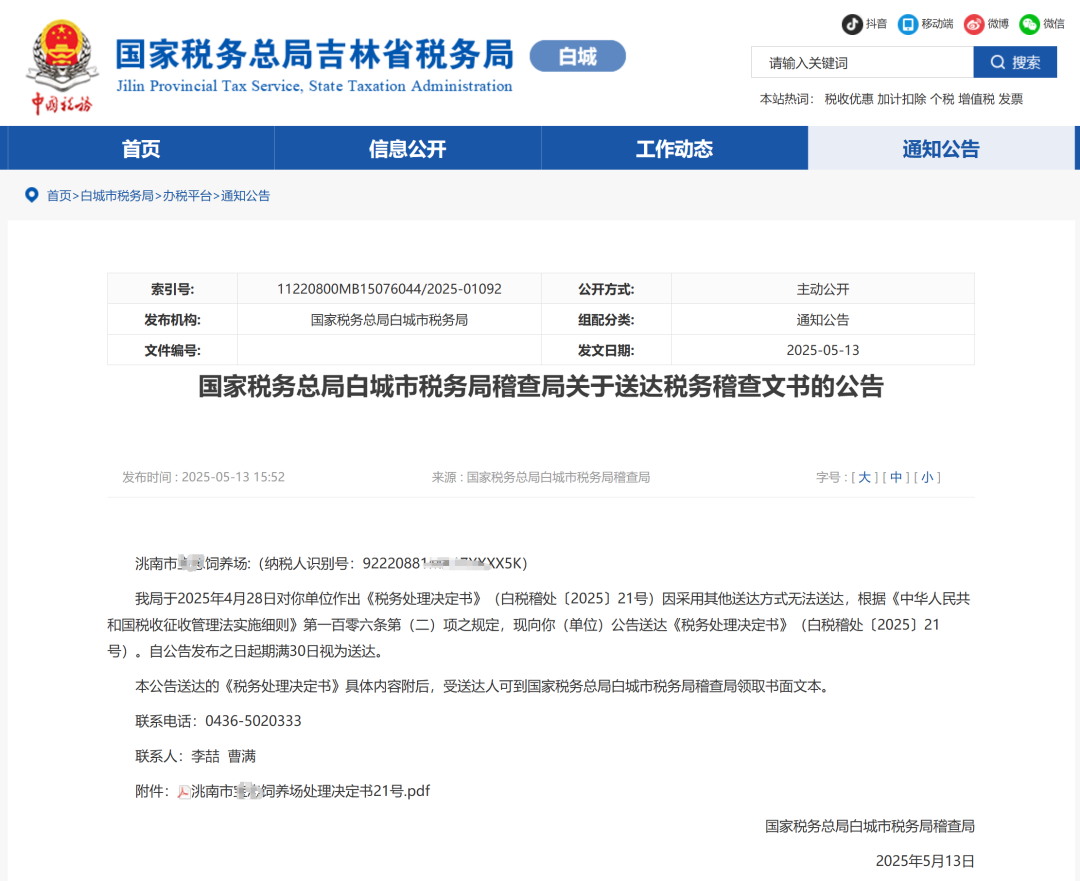This screenshot has height=881, width=1080.
Task: Click hot word 加计扣除
Action: 901,99
